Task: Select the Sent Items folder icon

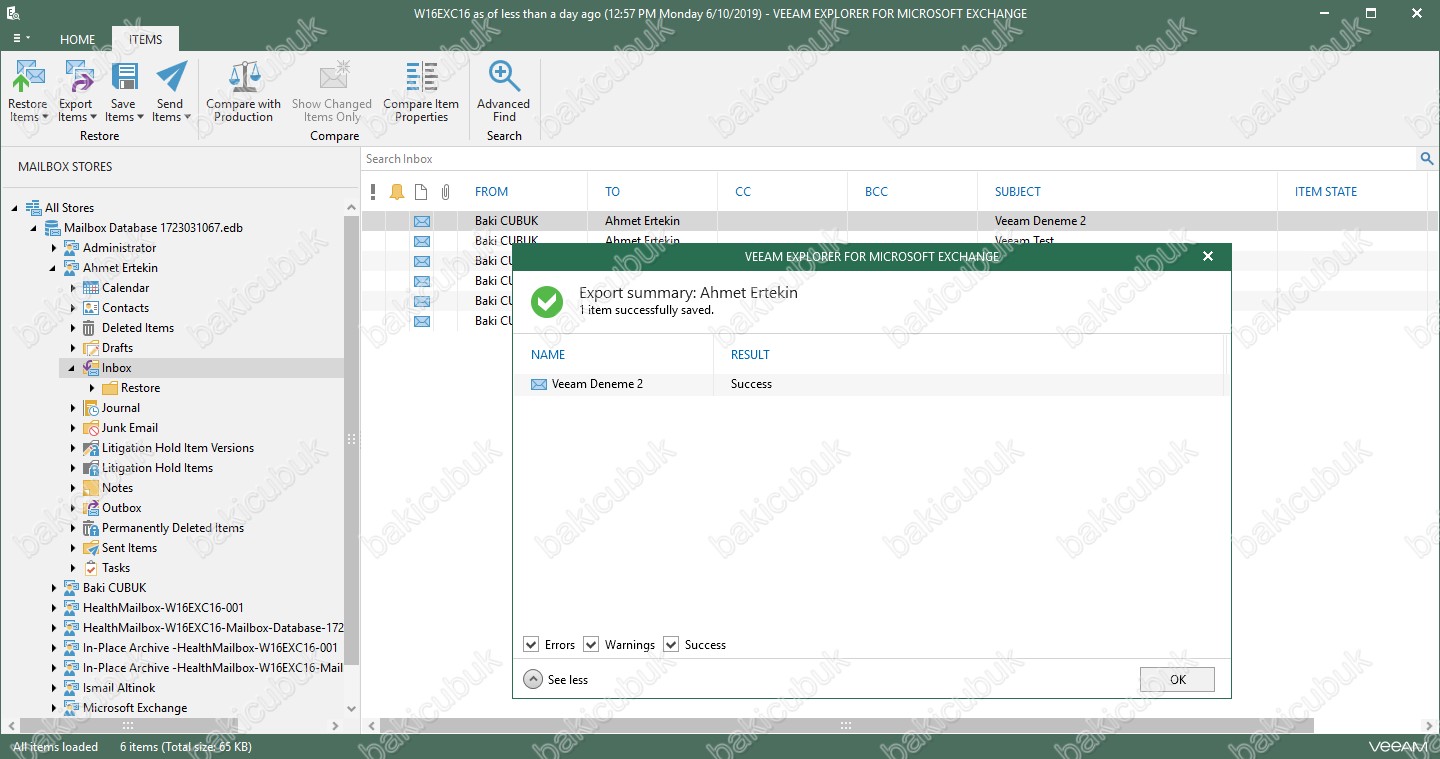Action: [91, 548]
